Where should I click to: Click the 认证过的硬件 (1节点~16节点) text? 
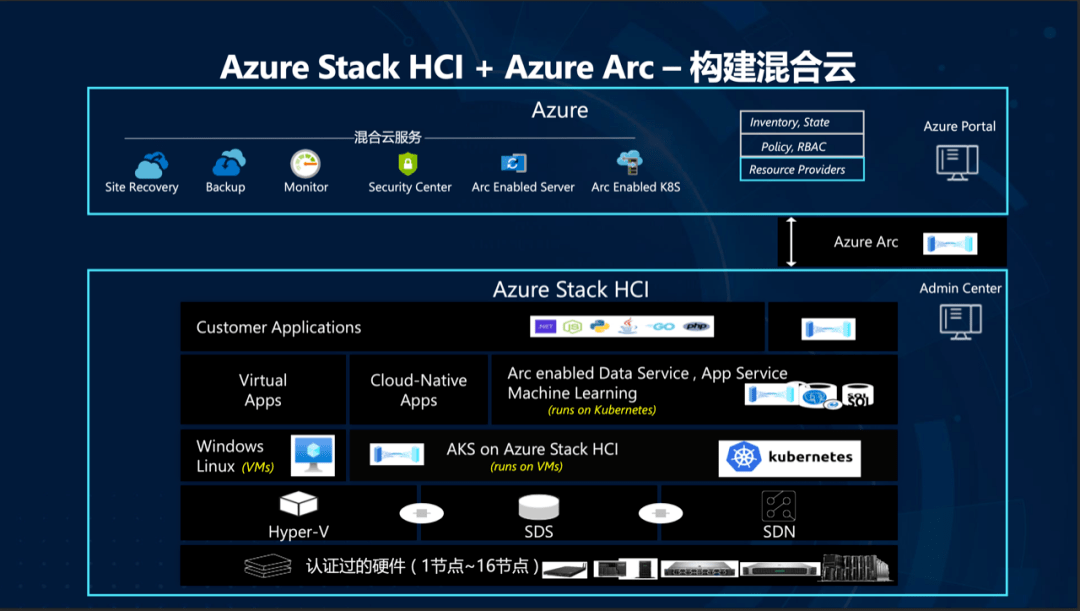(x=422, y=566)
